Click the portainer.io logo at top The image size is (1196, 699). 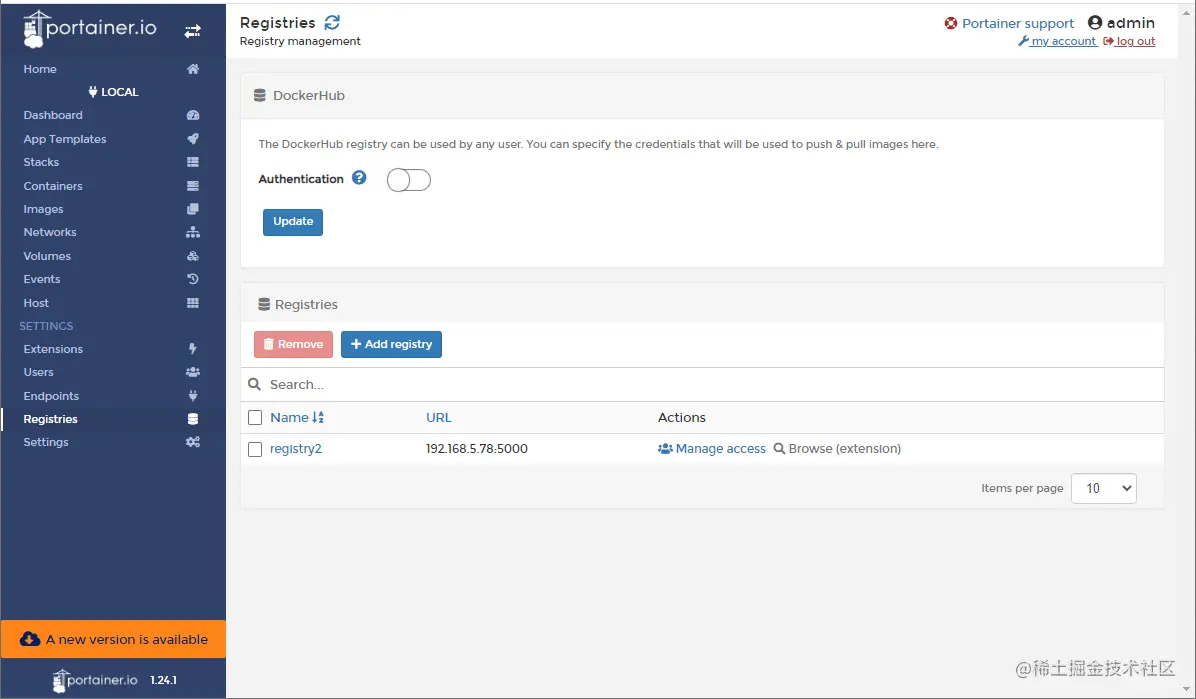click(90, 29)
